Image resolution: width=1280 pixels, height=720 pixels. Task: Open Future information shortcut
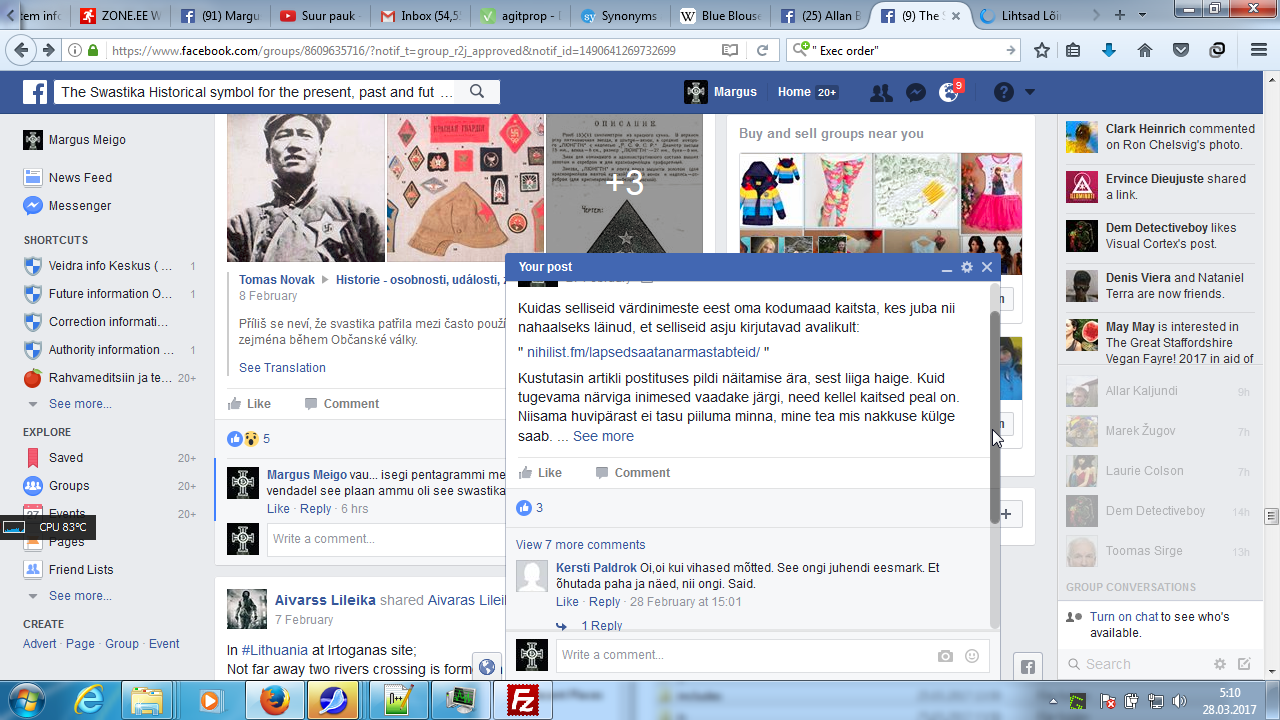[110, 294]
